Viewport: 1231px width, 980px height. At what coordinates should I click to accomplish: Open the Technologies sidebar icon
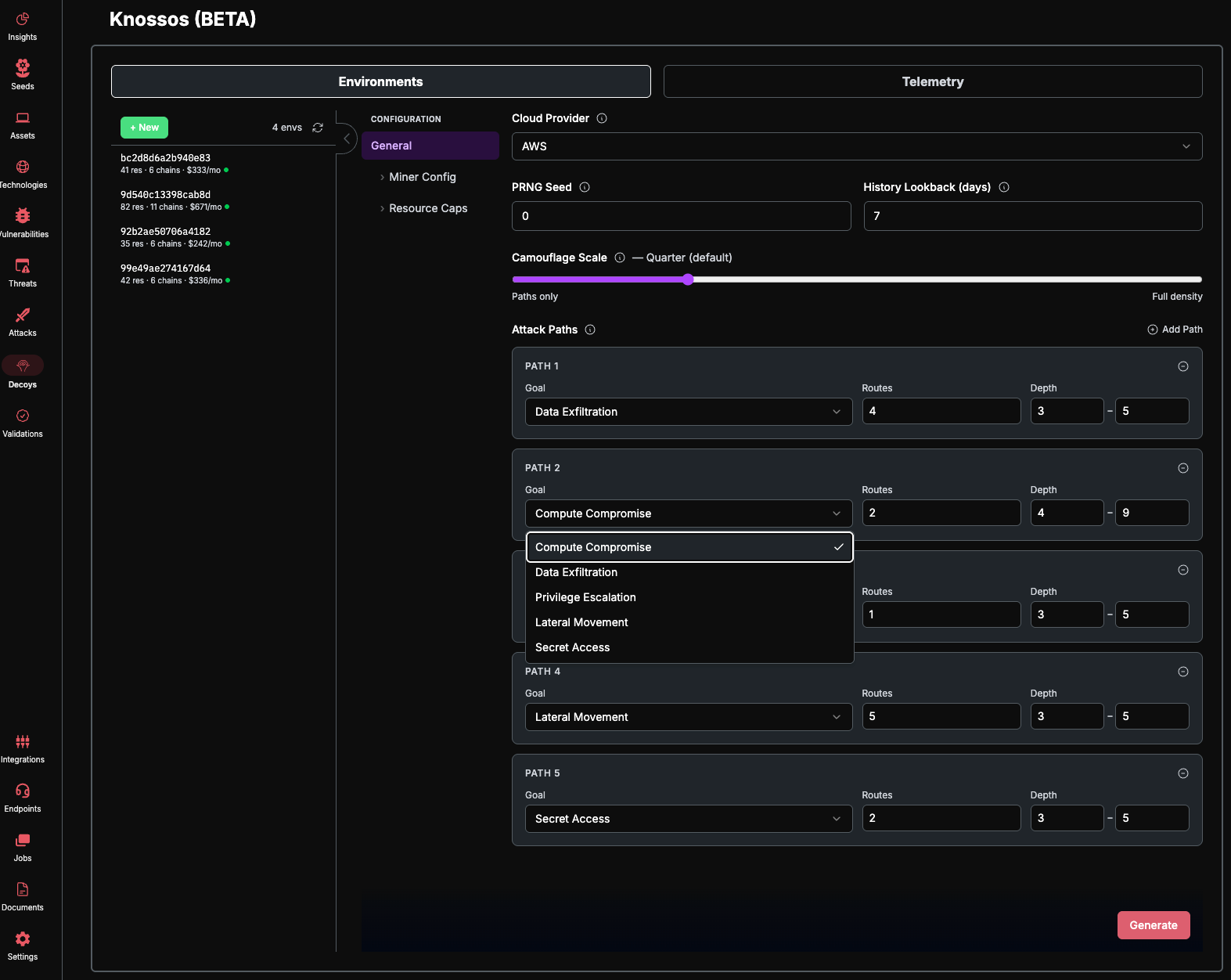pyautogui.click(x=23, y=167)
